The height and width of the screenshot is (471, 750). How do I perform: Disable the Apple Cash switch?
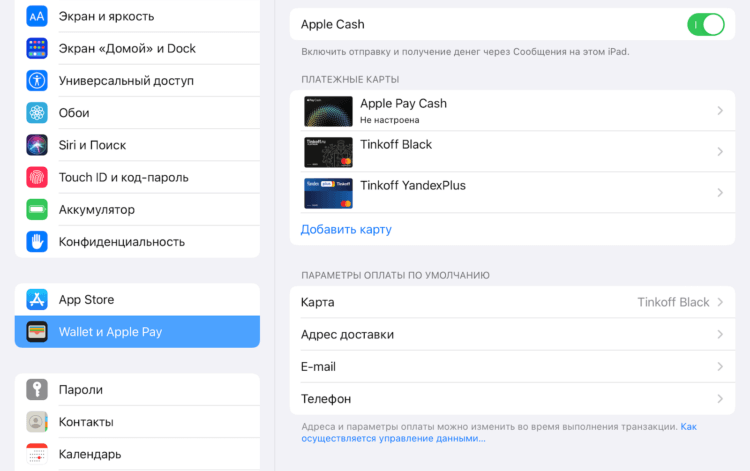(705, 24)
